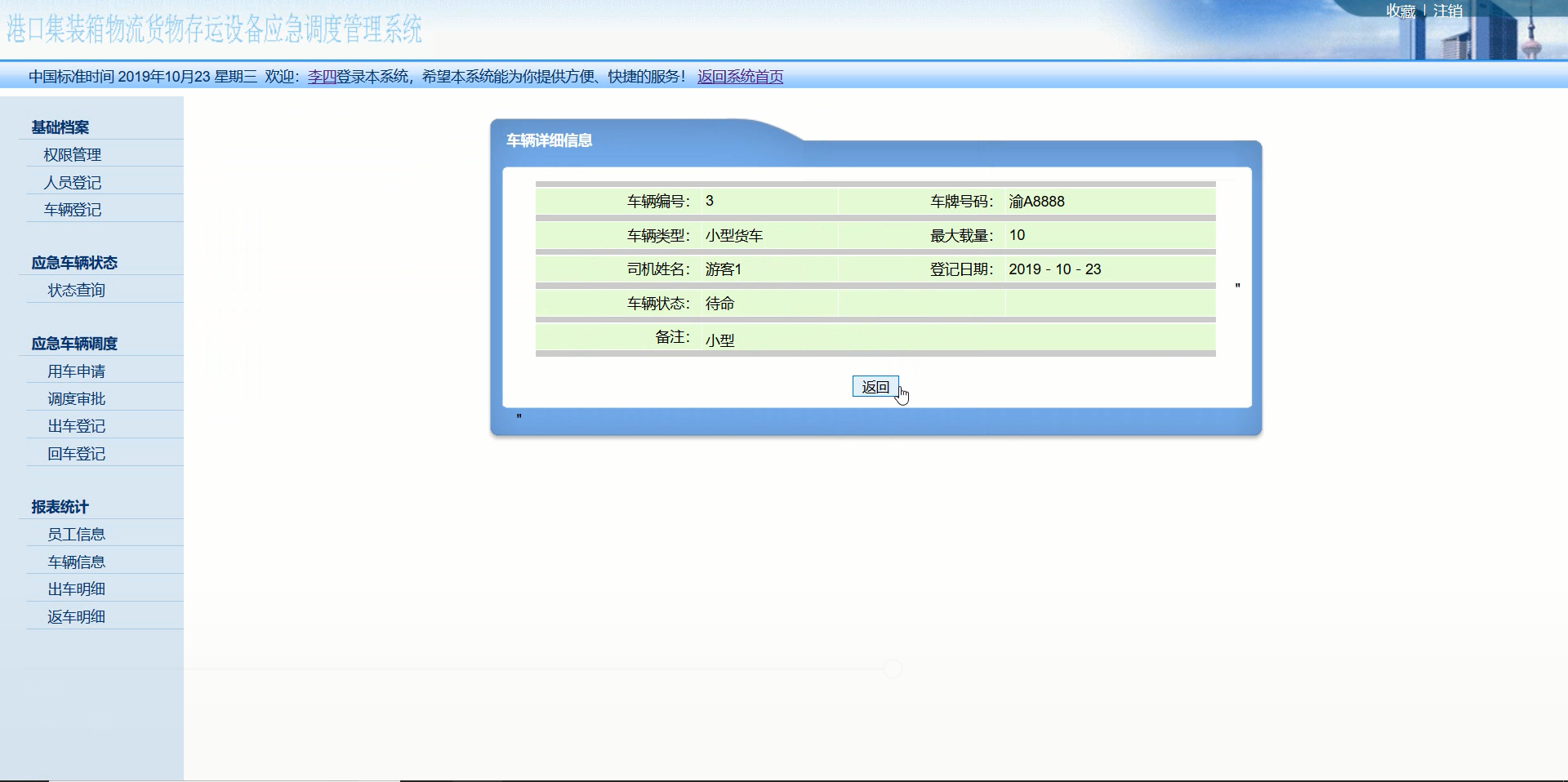
Task: Open 回车登记 page
Action: click(x=76, y=454)
